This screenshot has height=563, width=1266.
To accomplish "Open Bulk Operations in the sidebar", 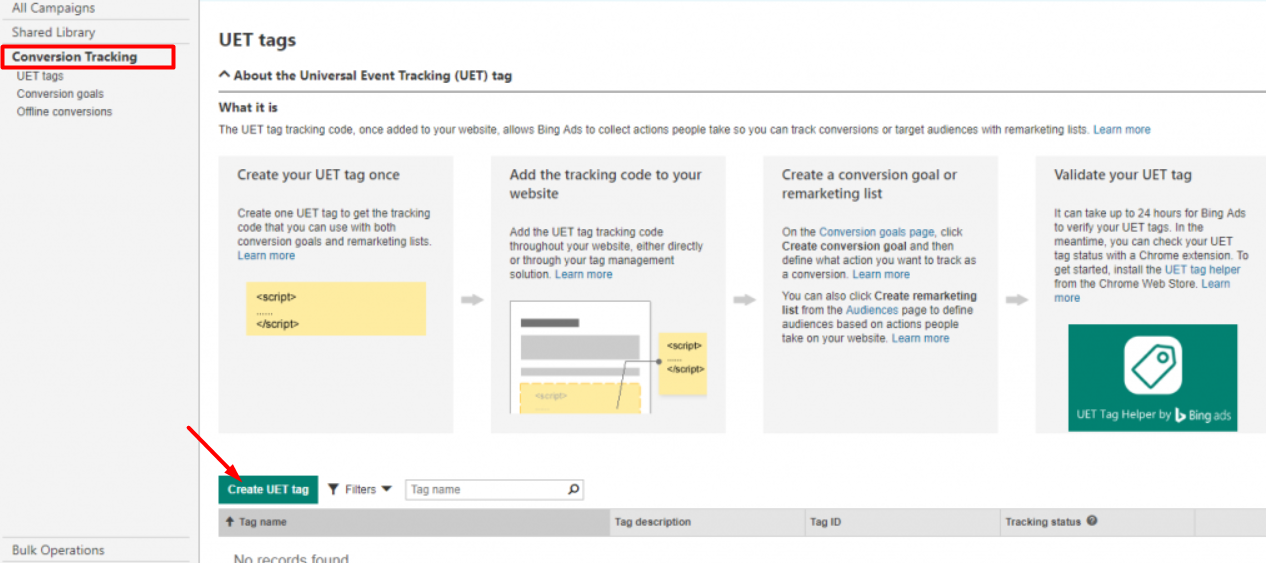I will (58, 550).
